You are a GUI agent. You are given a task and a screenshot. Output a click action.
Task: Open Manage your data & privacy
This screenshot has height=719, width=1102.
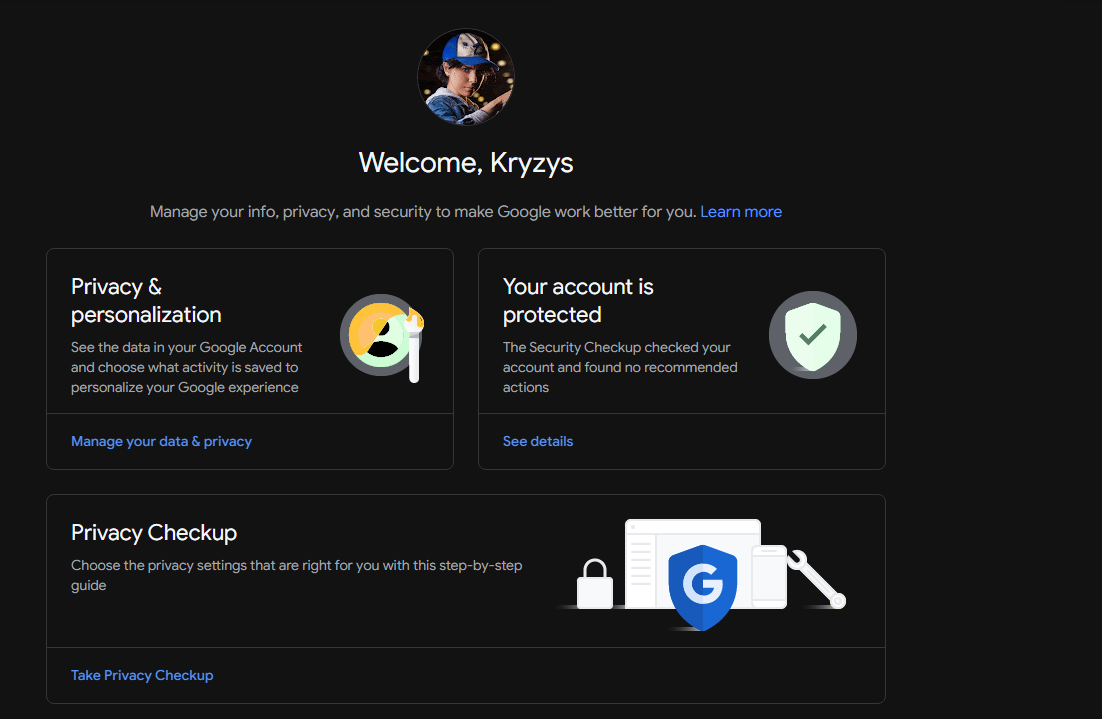tap(161, 441)
